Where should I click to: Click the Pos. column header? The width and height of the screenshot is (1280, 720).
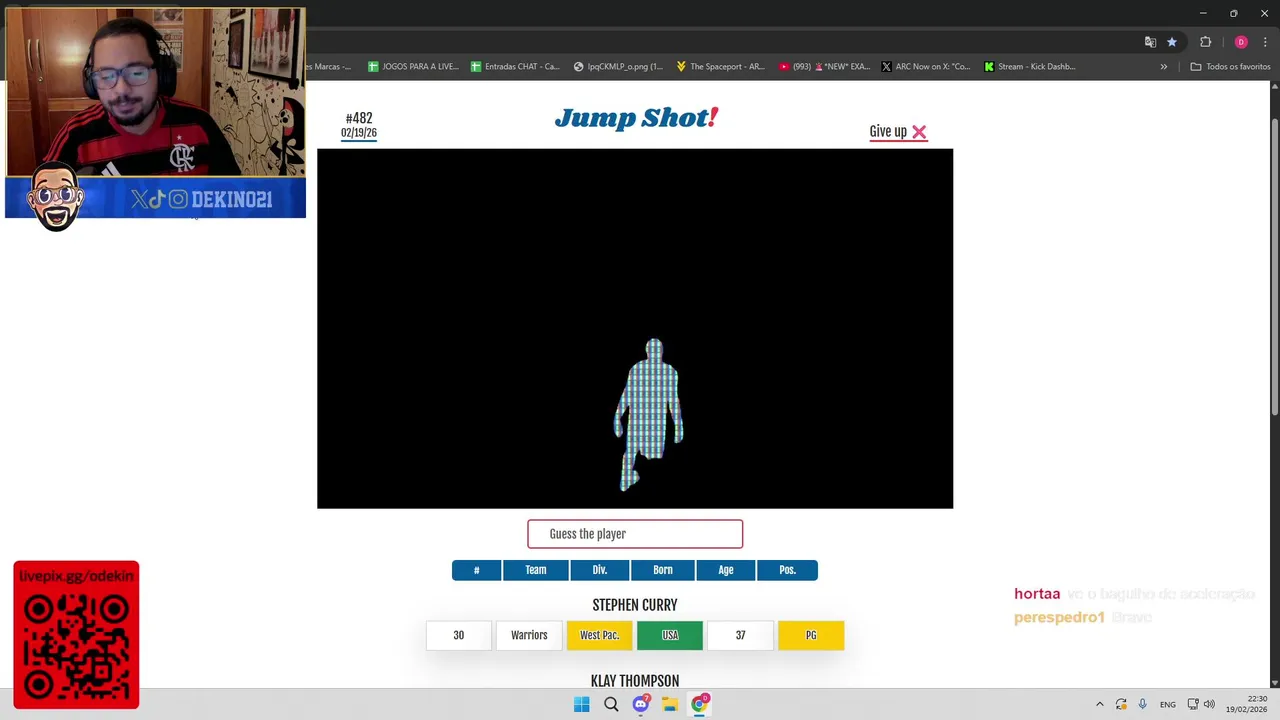[787, 570]
